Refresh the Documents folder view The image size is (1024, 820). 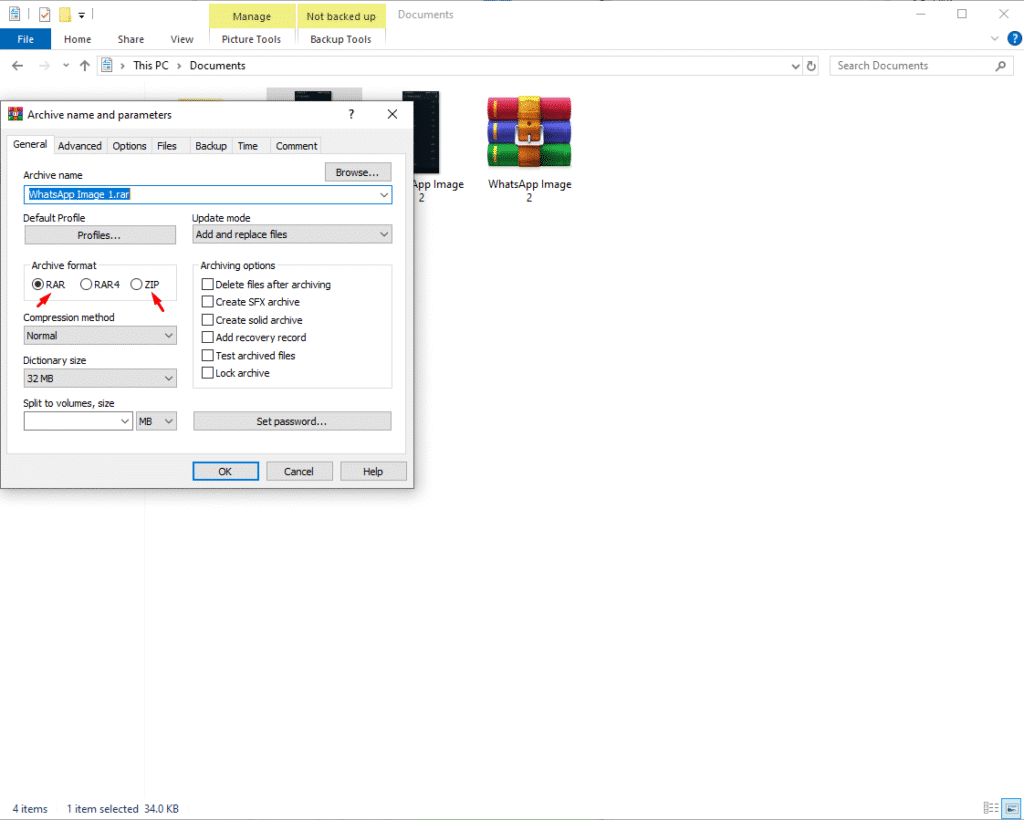811,66
